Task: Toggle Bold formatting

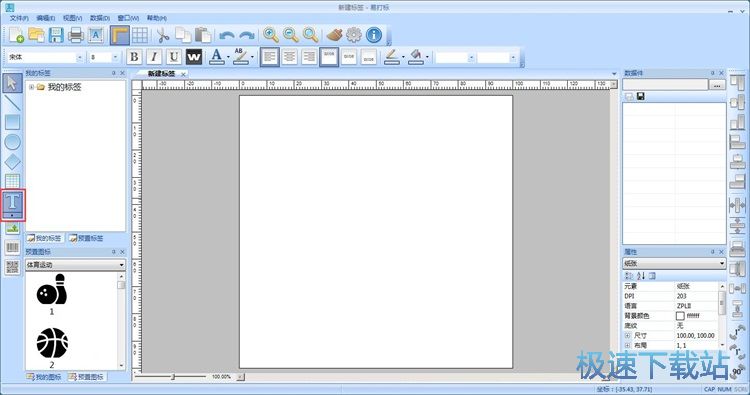Action: (134, 57)
